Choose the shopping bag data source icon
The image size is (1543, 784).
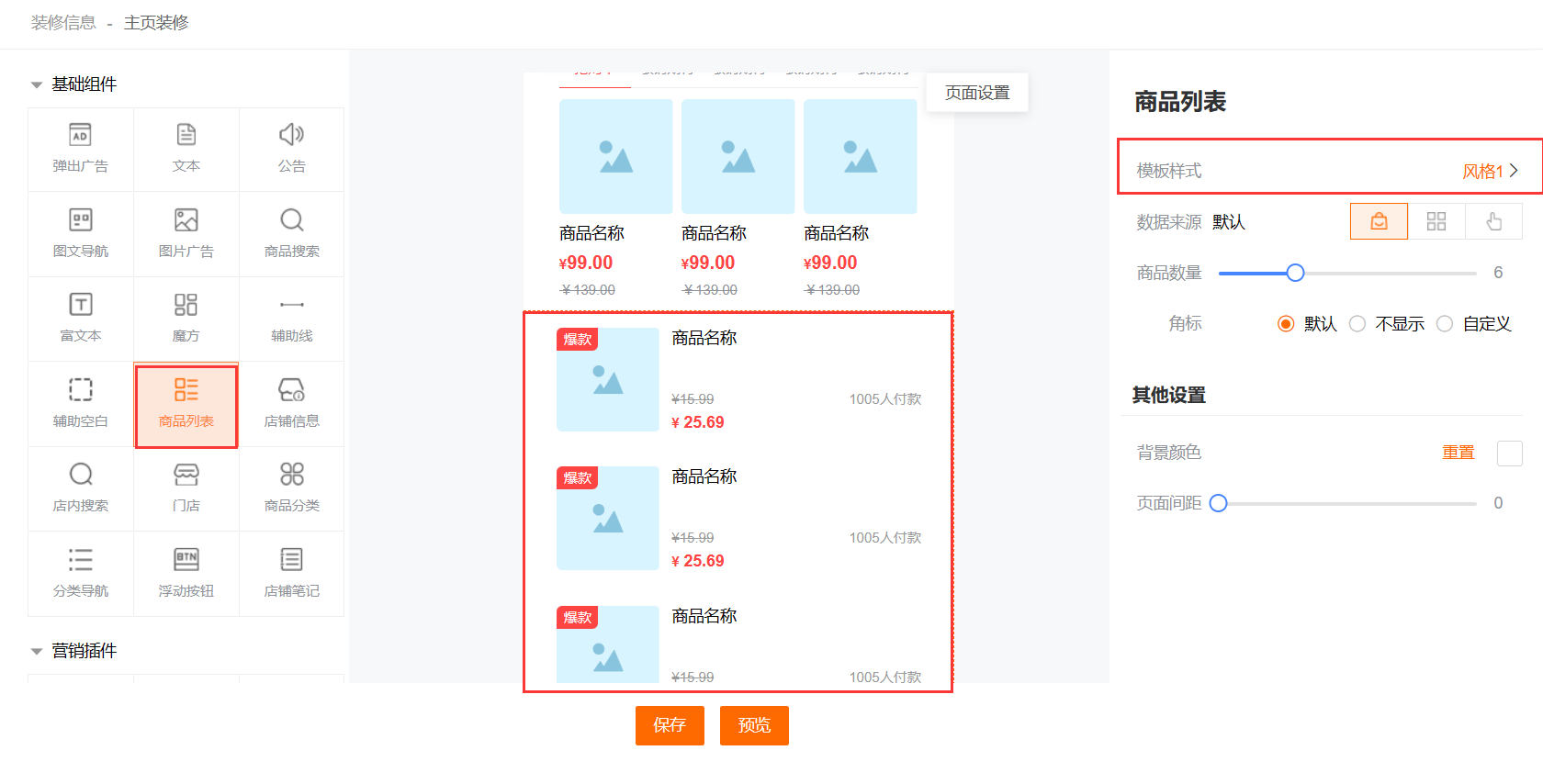coord(1379,221)
